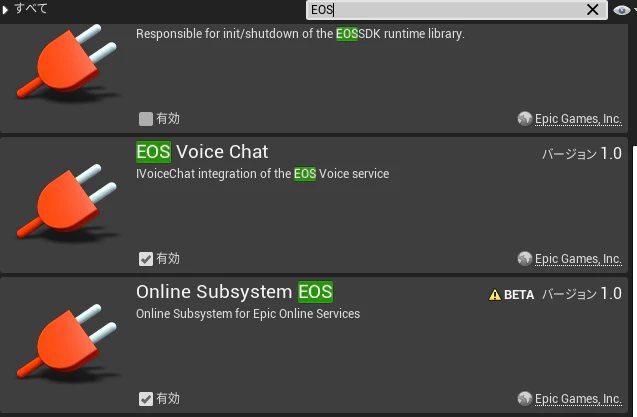Click the BETA label on Online Subsystem EOS
The image size is (637, 417).
pos(519,295)
